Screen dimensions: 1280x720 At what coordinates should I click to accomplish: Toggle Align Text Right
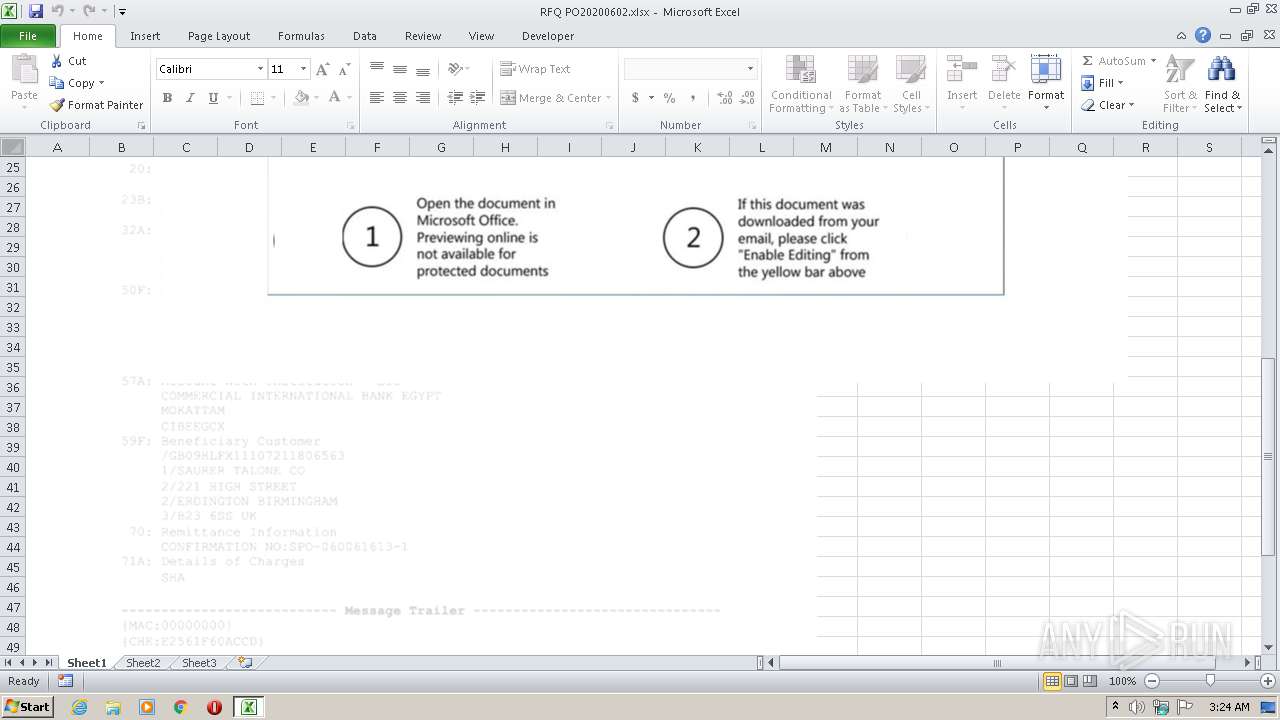[423, 98]
